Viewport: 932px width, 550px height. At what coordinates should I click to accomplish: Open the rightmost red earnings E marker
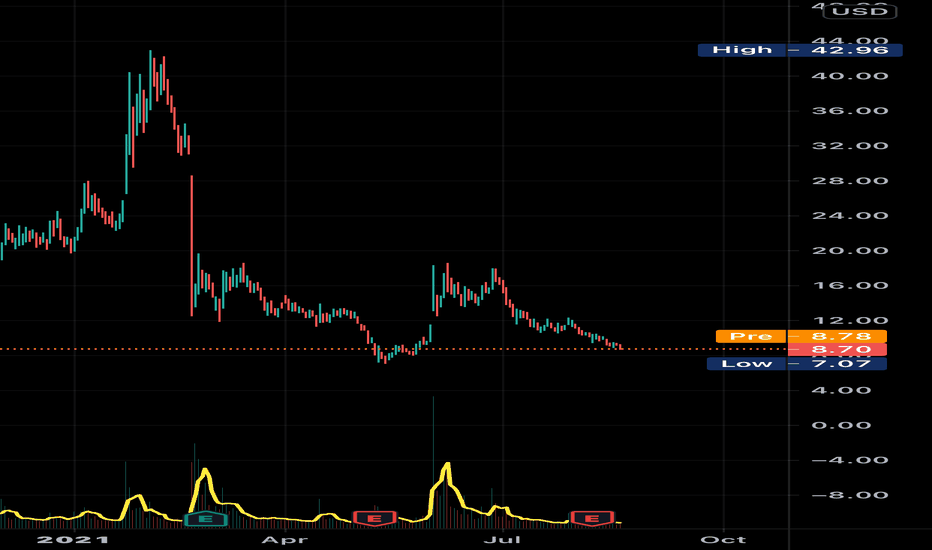point(592,519)
